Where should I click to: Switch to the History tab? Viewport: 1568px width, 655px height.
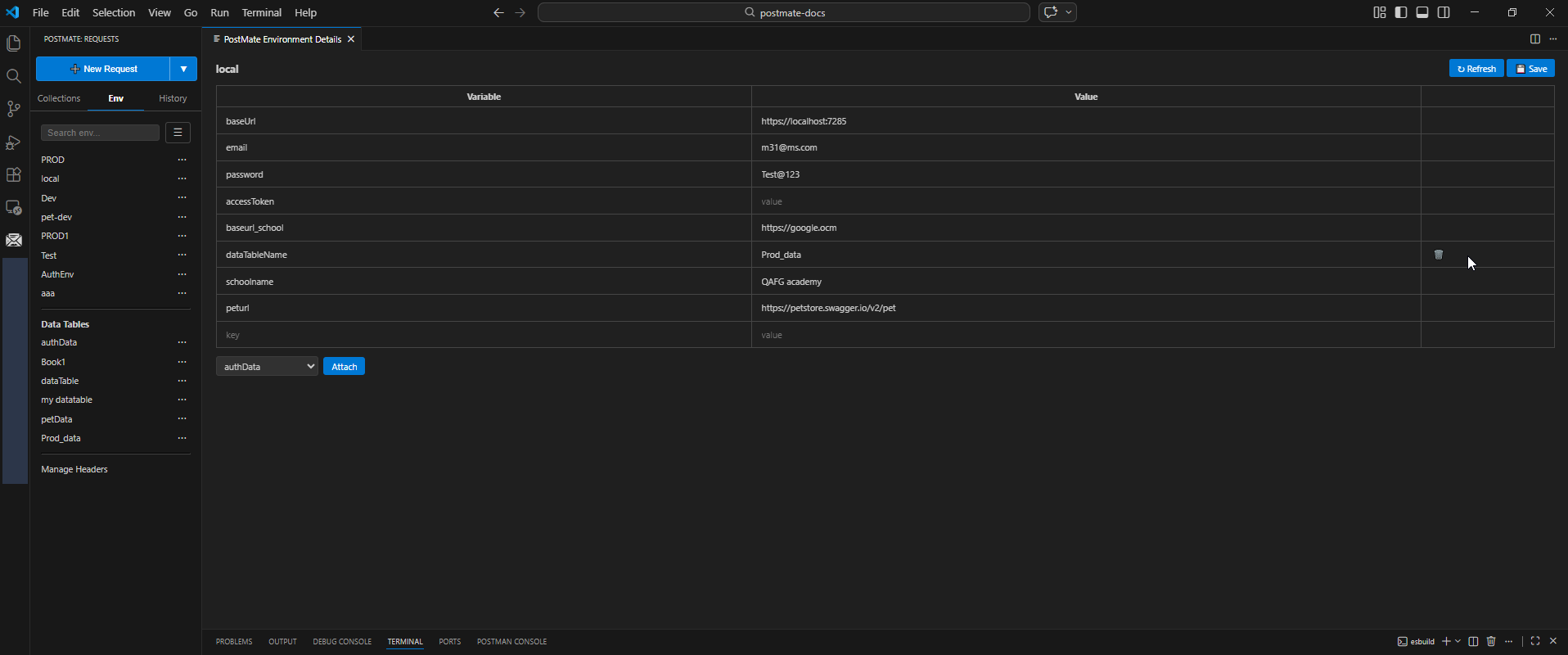(173, 98)
